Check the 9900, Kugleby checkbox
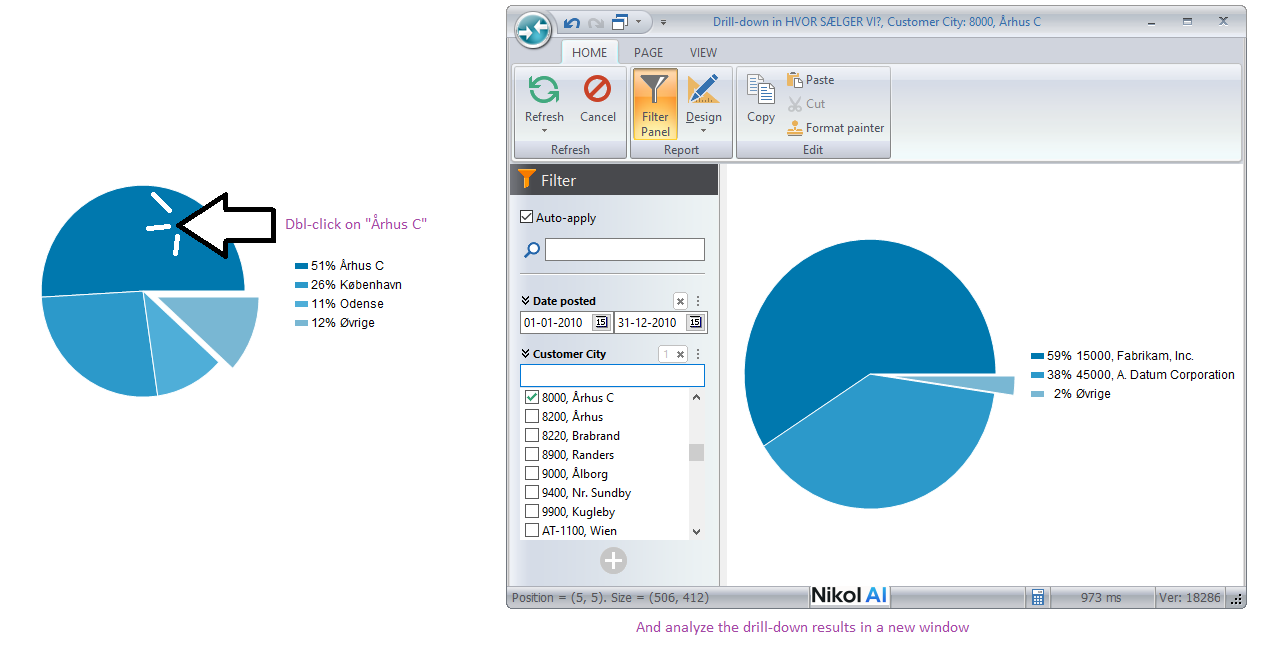Screen dimensions: 1261x656 pos(532,511)
